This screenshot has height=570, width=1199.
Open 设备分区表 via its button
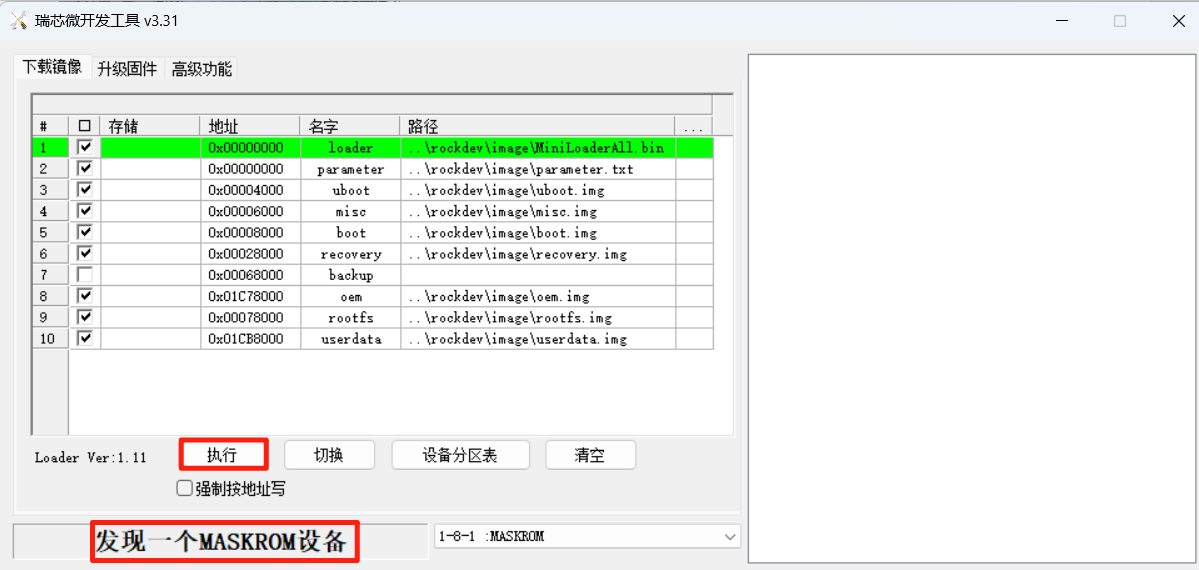pos(459,455)
